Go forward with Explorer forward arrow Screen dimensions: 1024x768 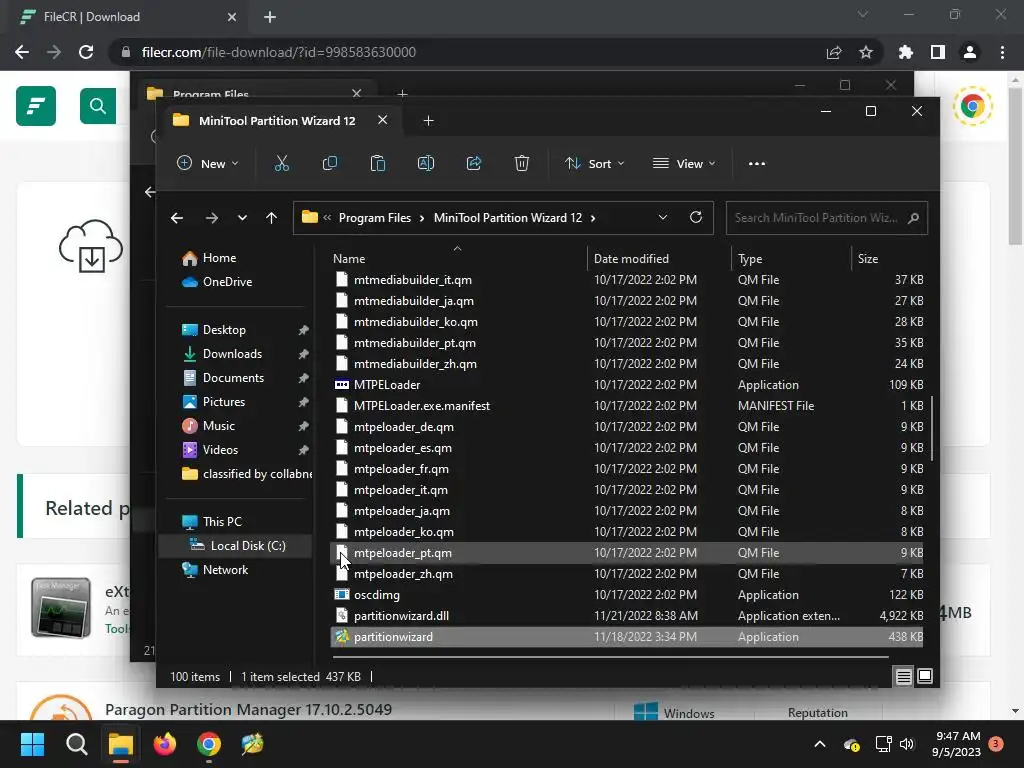212,217
